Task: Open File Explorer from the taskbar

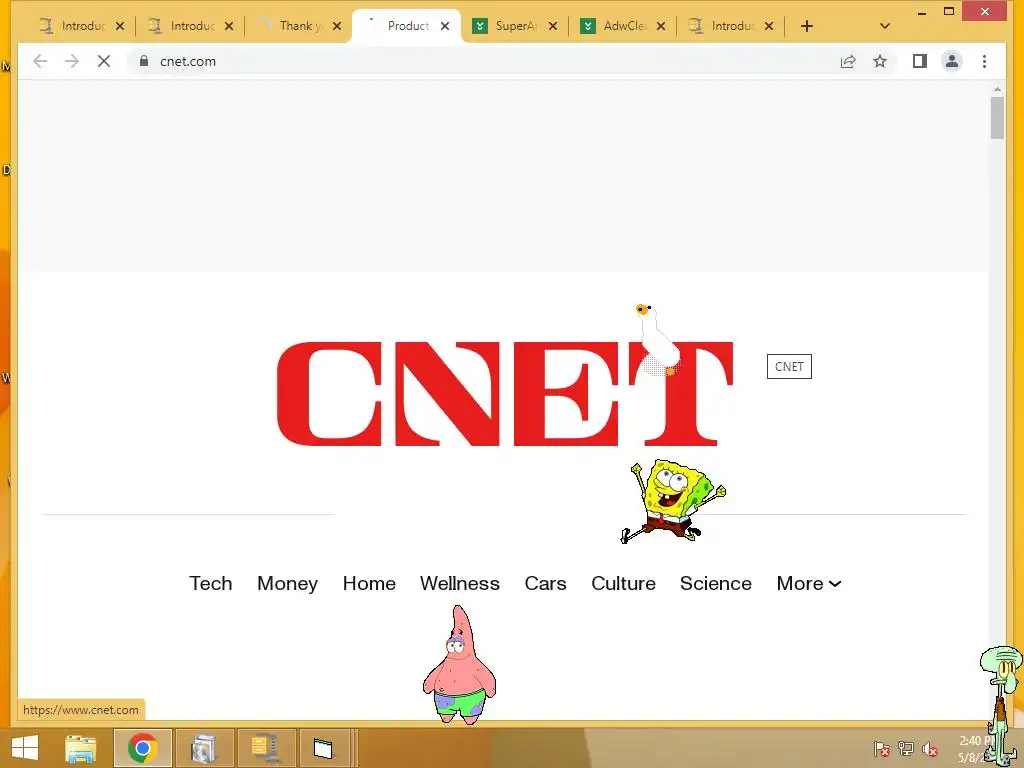Action: click(80, 748)
